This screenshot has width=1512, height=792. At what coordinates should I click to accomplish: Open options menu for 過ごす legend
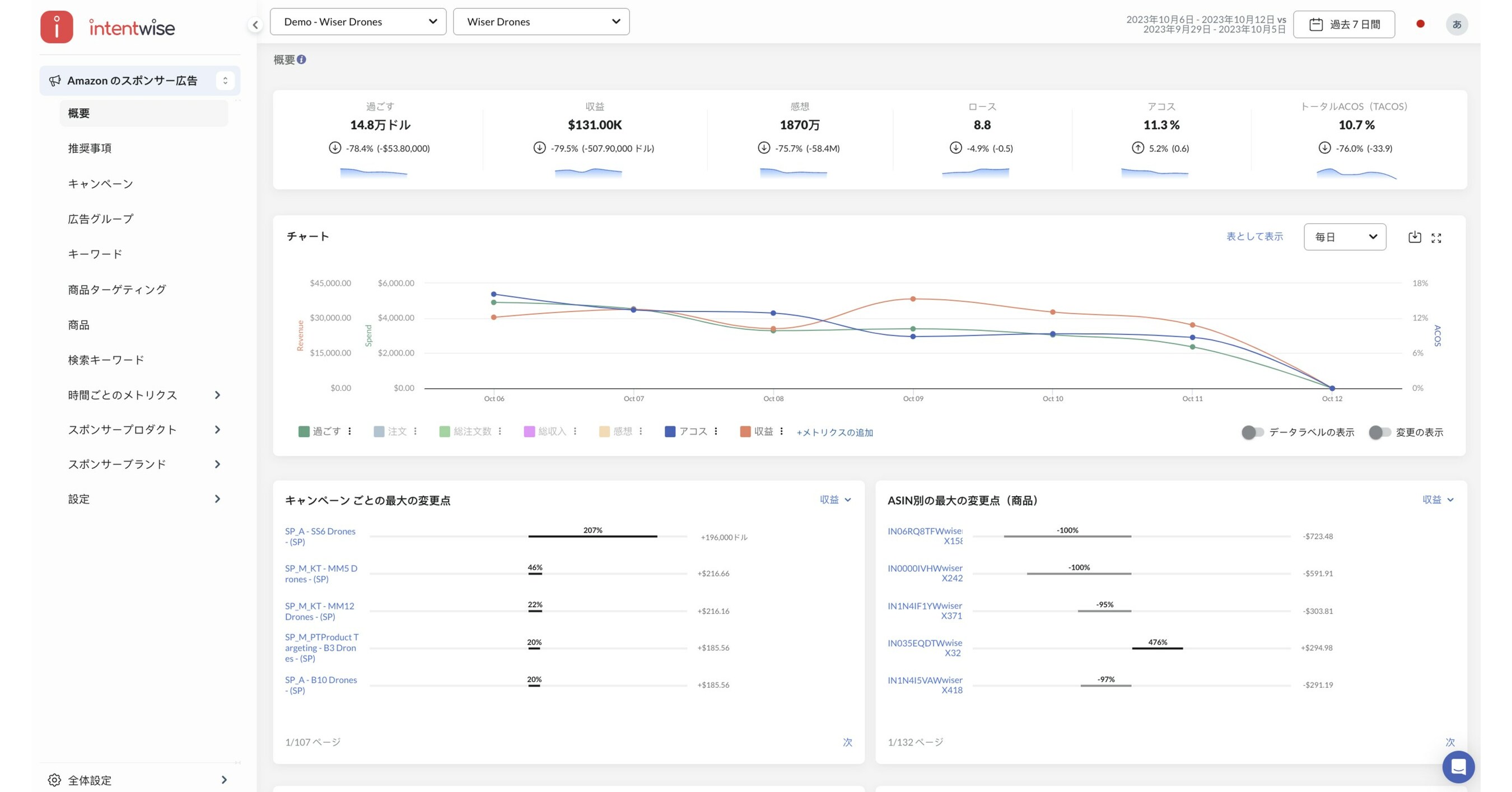click(x=350, y=431)
